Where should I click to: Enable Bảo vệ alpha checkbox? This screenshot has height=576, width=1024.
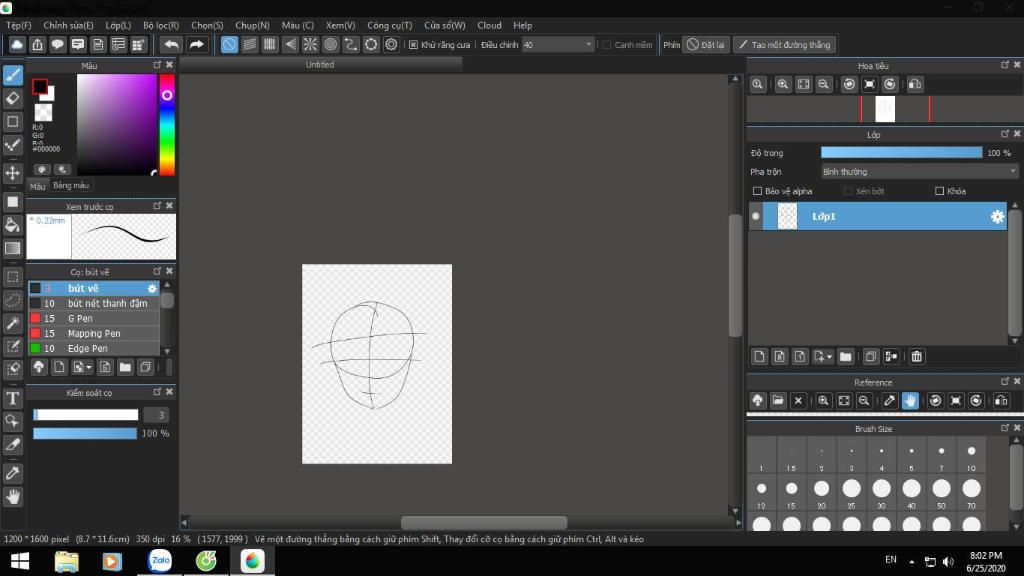pyautogui.click(x=757, y=191)
